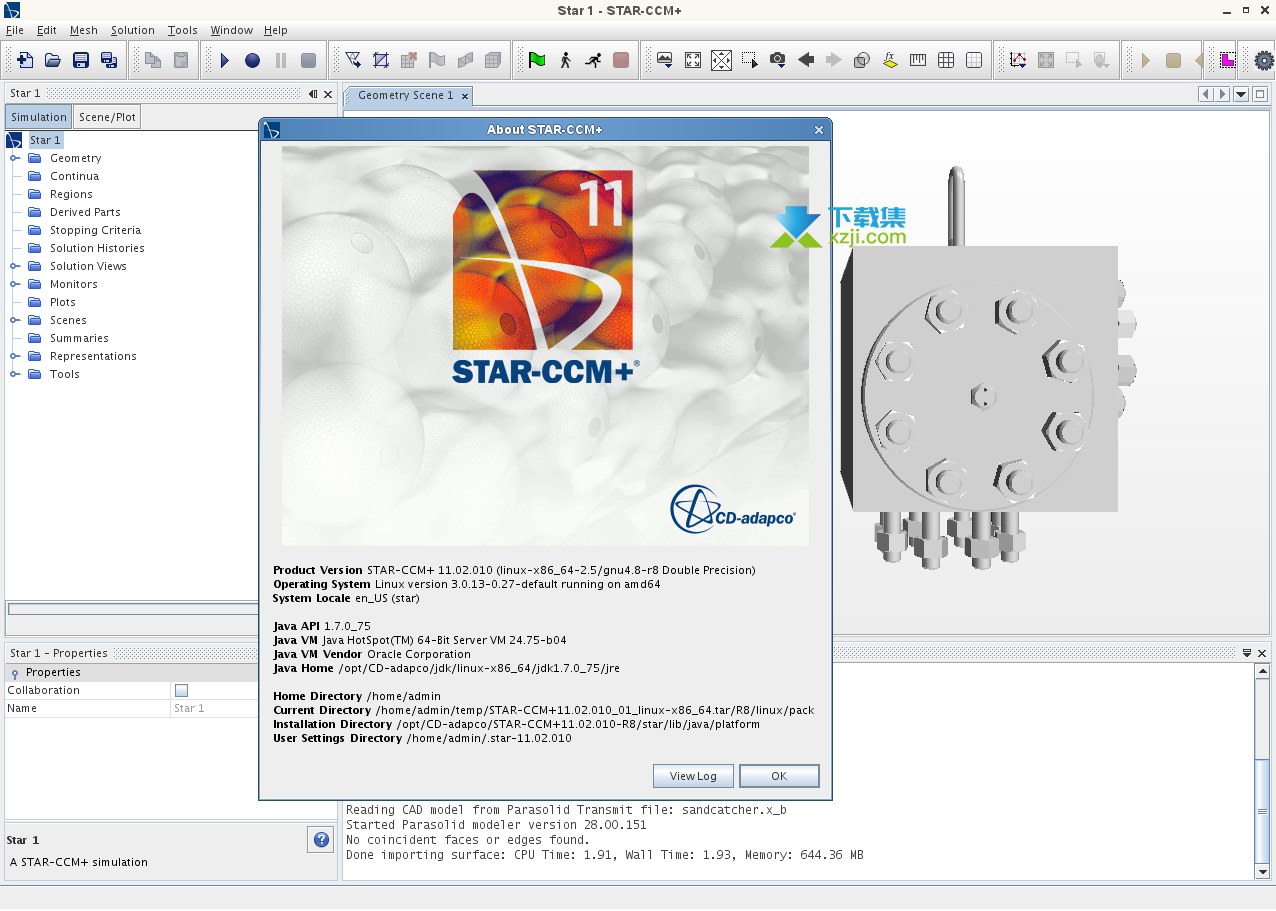Toggle the Collaboration checkbox
Viewport: 1276px width, 911px height.
(181, 690)
